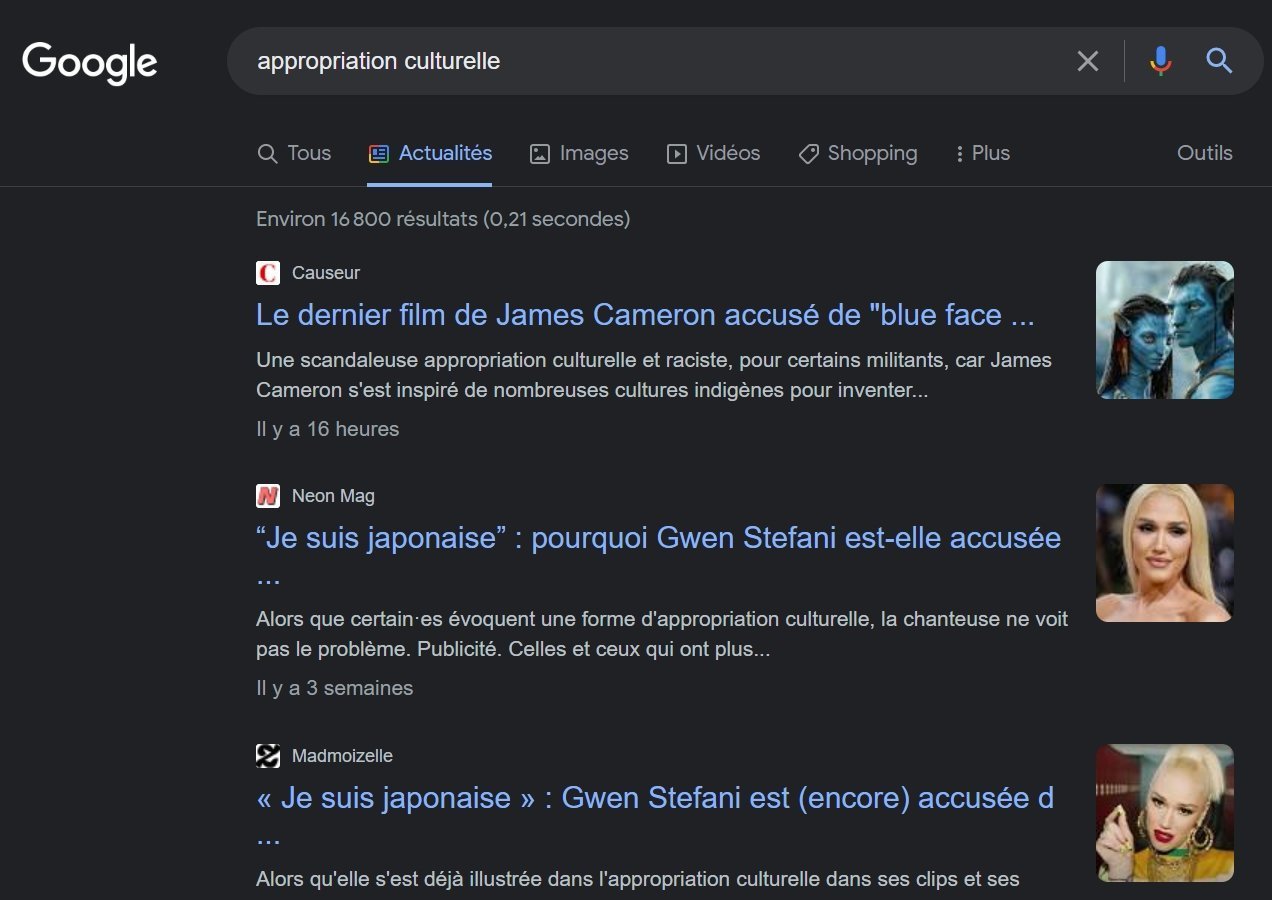Open the James Cameron 'blue face' article
1272x900 pixels.
click(x=645, y=315)
